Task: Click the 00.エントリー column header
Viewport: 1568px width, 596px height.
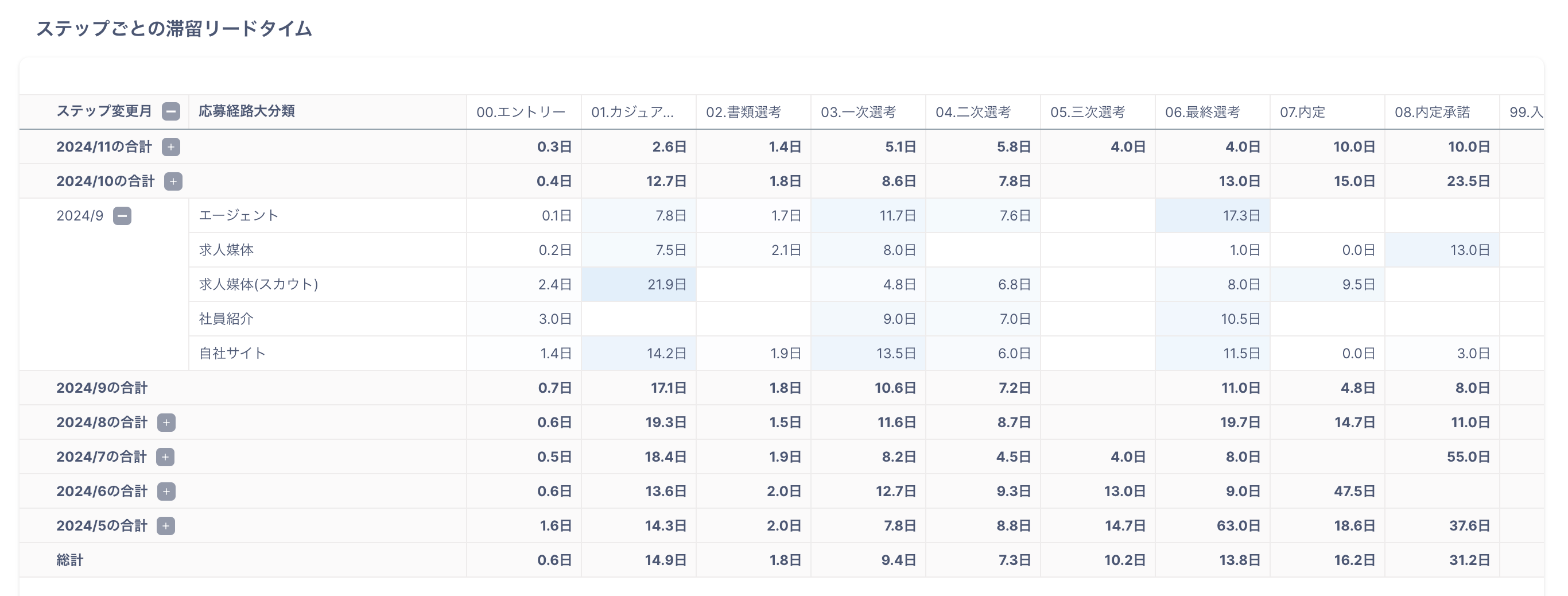Action: click(521, 112)
